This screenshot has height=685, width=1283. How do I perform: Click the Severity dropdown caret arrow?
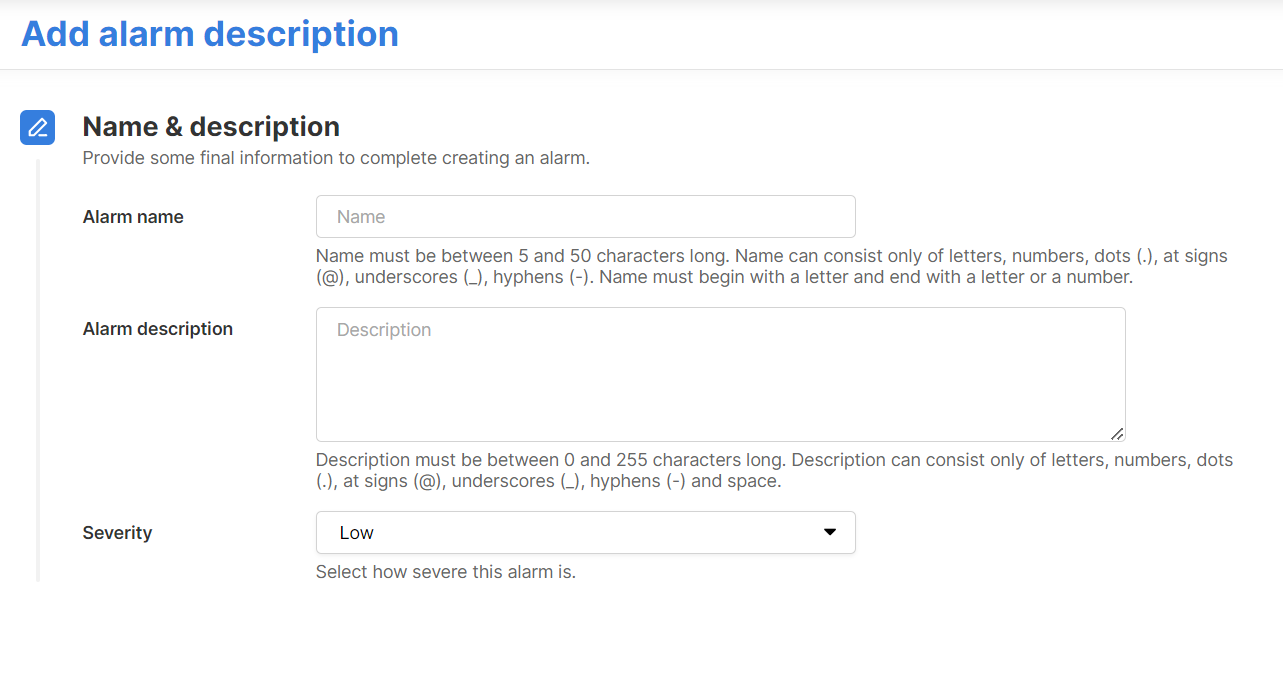pyautogui.click(x=829, y=532)
